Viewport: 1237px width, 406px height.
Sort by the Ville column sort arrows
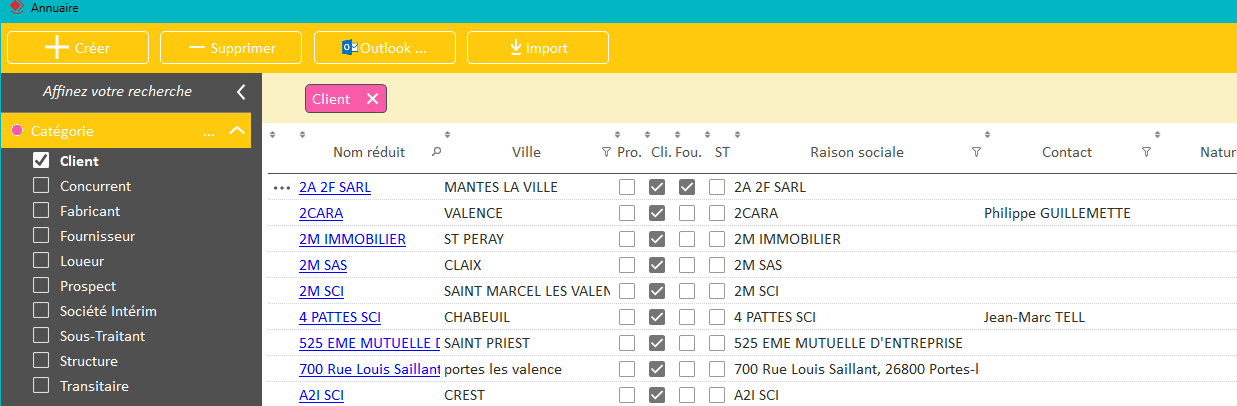[447, 134]
